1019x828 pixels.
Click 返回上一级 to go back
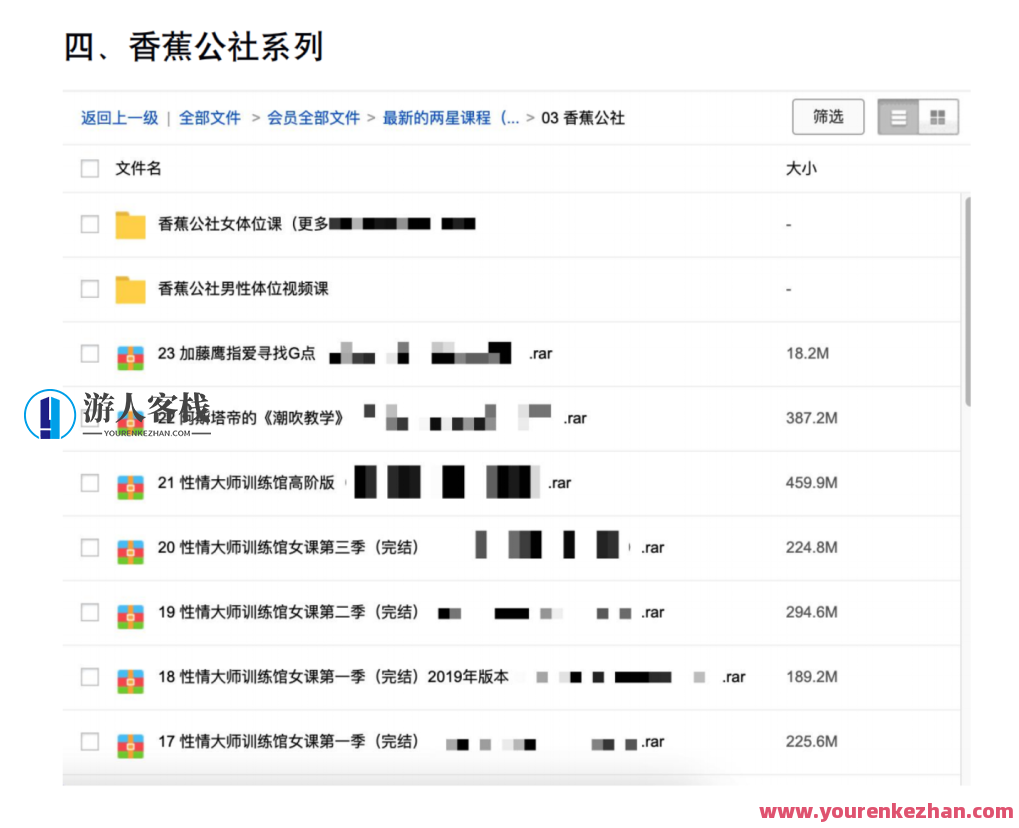118,117
